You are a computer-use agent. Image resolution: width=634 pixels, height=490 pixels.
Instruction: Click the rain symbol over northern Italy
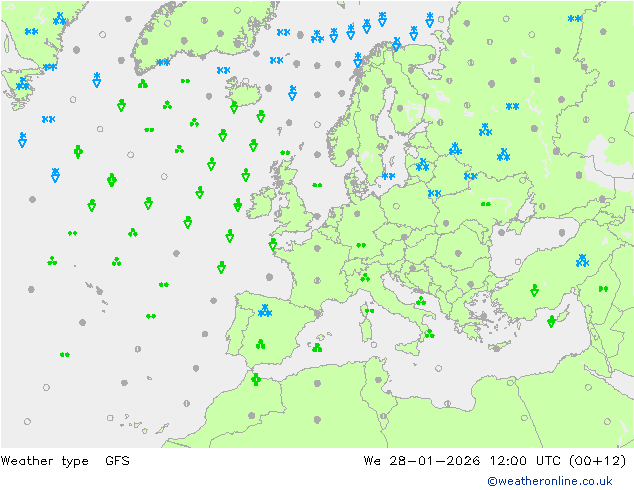click(365, 277)
